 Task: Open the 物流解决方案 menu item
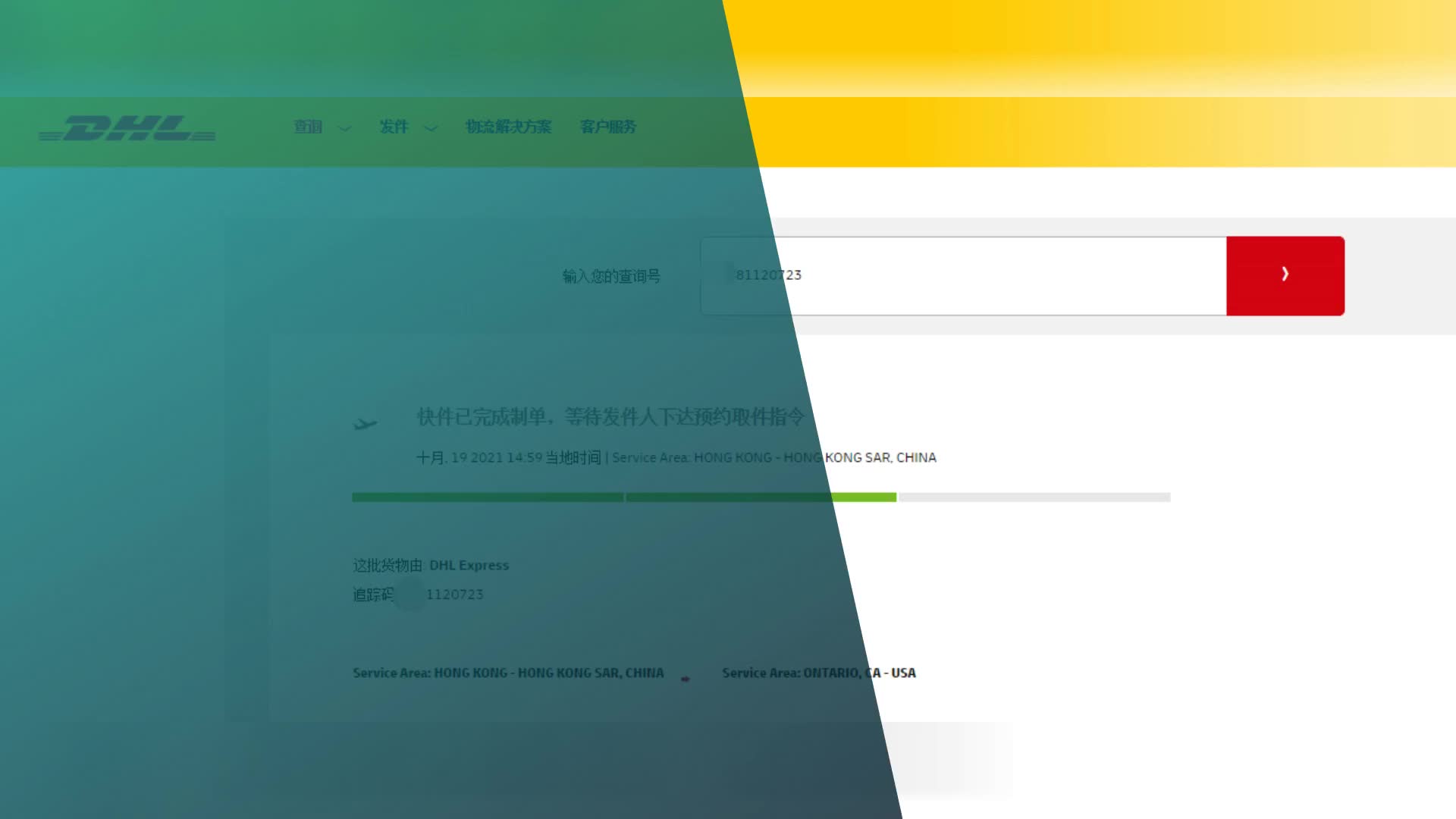508,127
